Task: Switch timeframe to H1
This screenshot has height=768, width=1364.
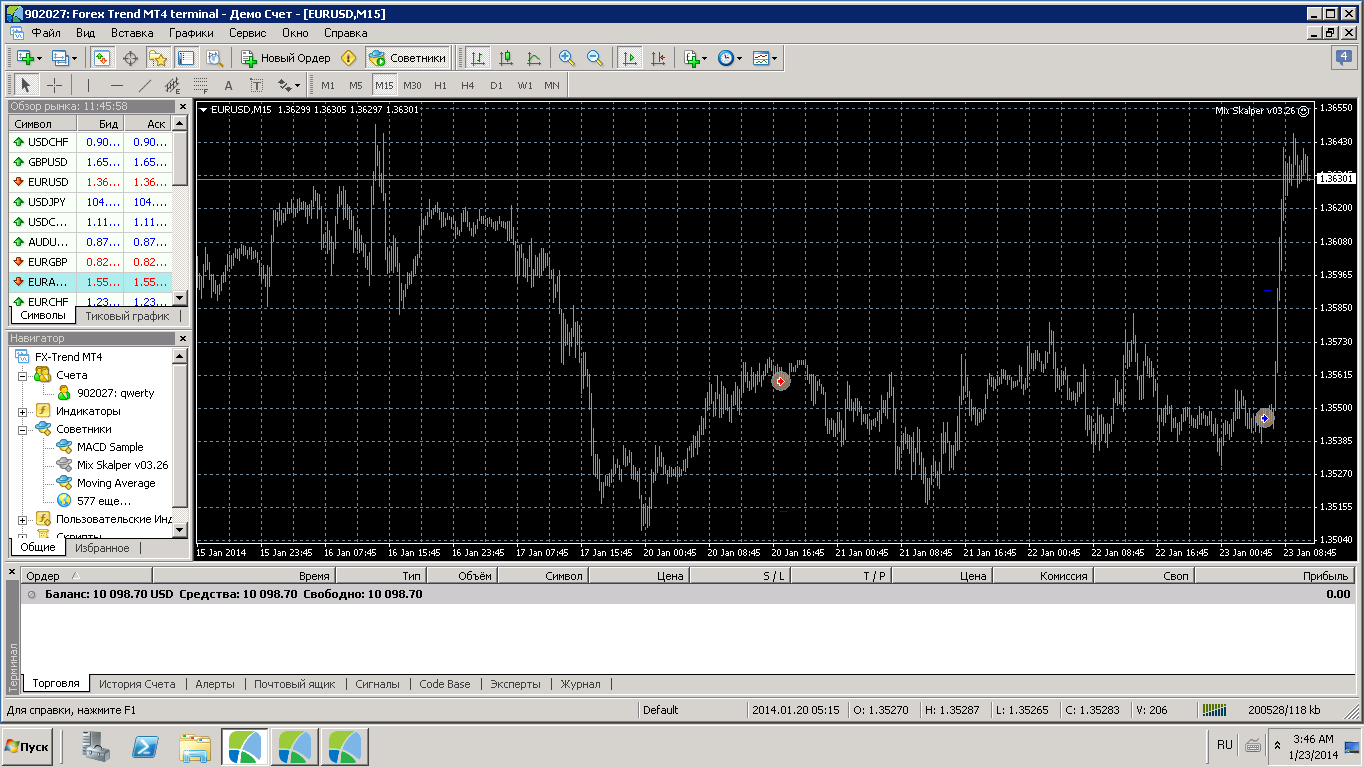Action: point(440,85)
